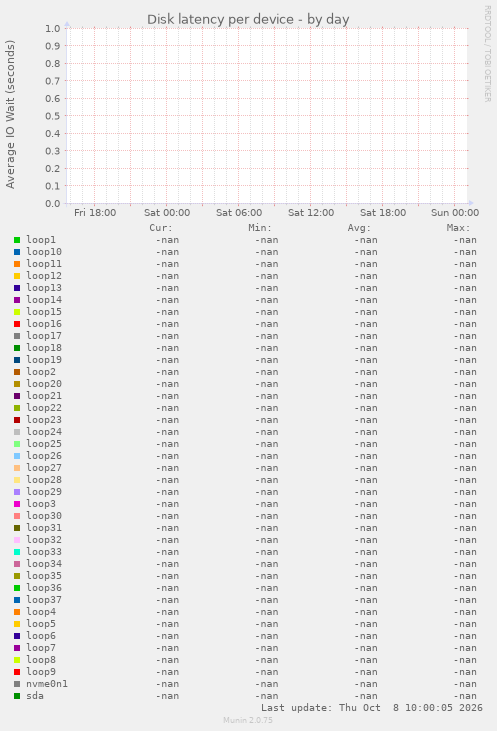The image size is (497, 731).
Task: Click the empty latency graph plot area
Action: [x=267, y=116]
